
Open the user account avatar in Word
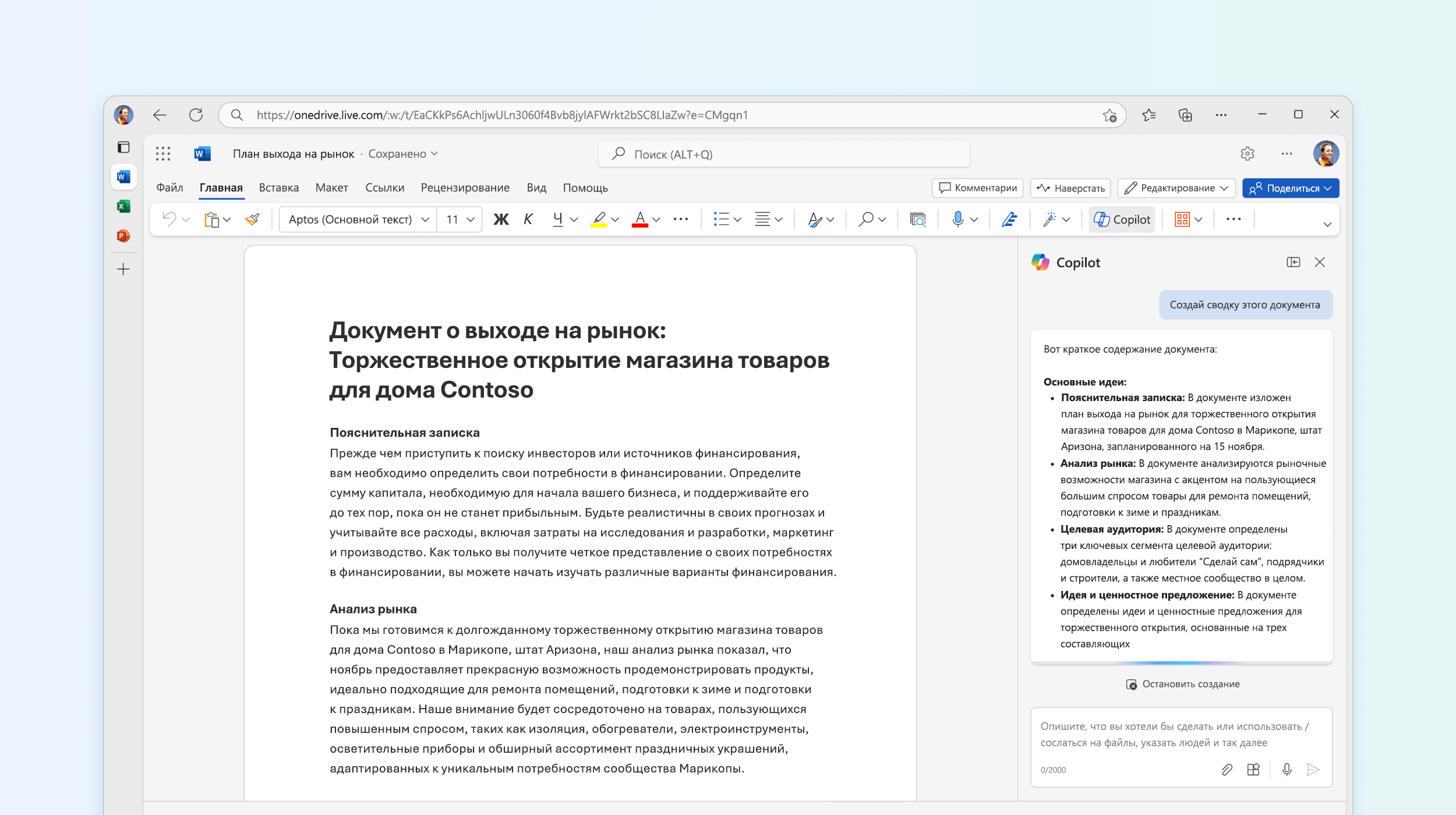pos(1326,154)
